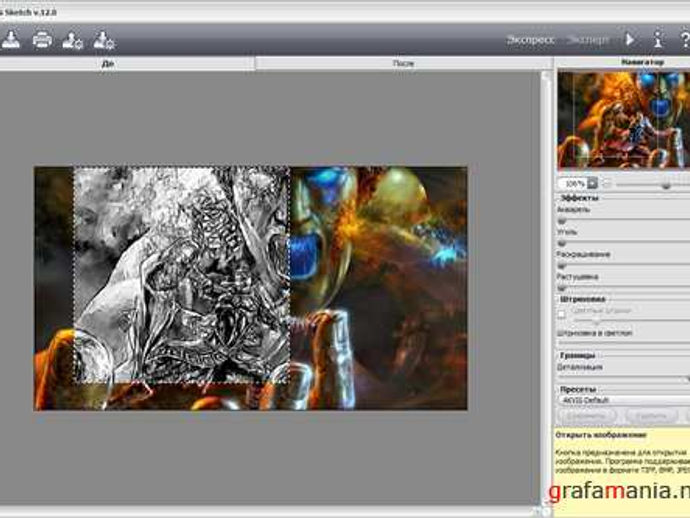This screenshot has width=690, height=518.
Task: Open the AKVIS Default presets dropdown
Action: pos(624,400)
